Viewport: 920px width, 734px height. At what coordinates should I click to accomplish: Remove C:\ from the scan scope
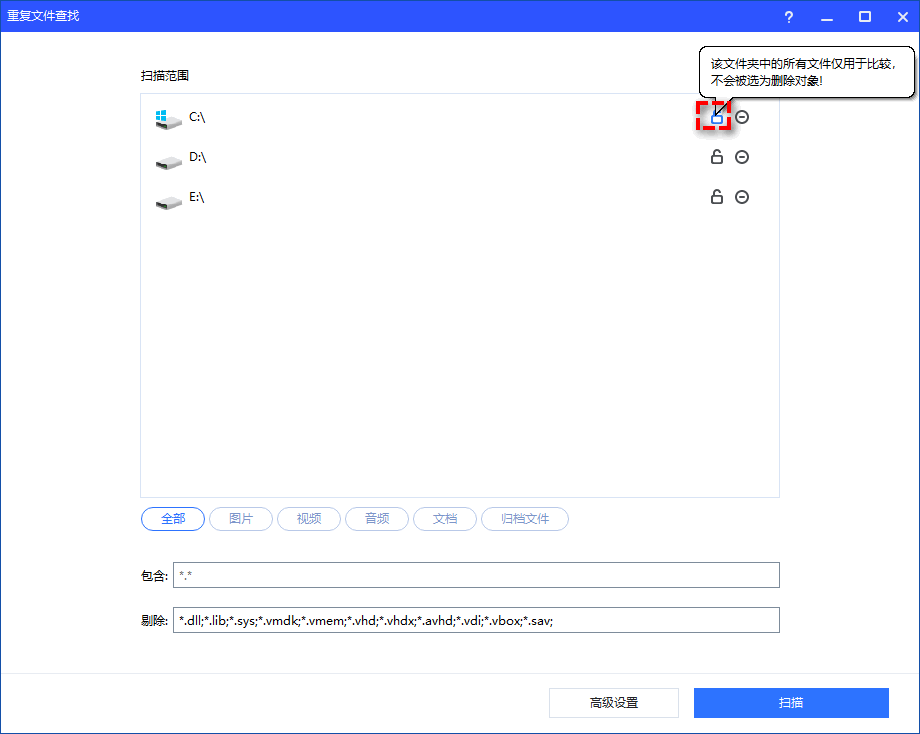(741, 116)
